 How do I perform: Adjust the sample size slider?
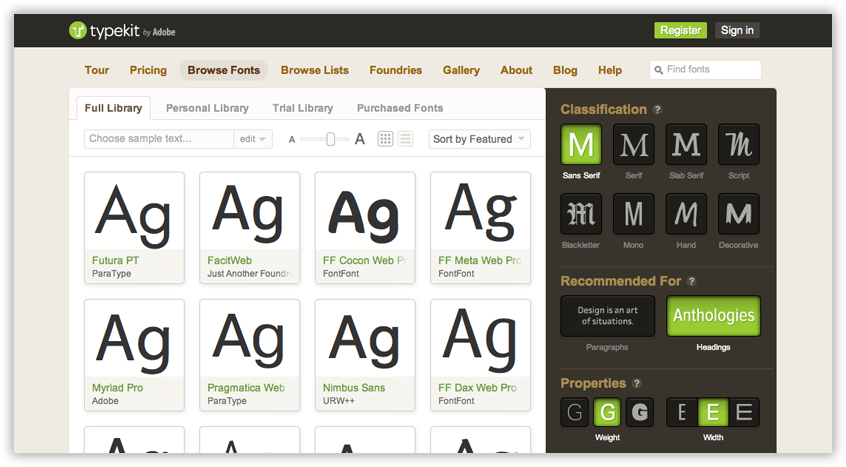(x=330, y=139)
